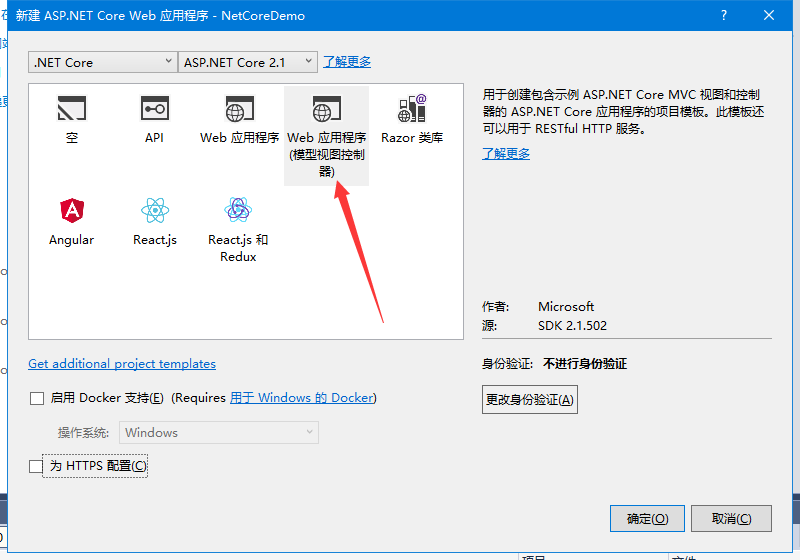Select the empty (空) project template icon
The image size is (800, 560).
(x=71, y=108)
